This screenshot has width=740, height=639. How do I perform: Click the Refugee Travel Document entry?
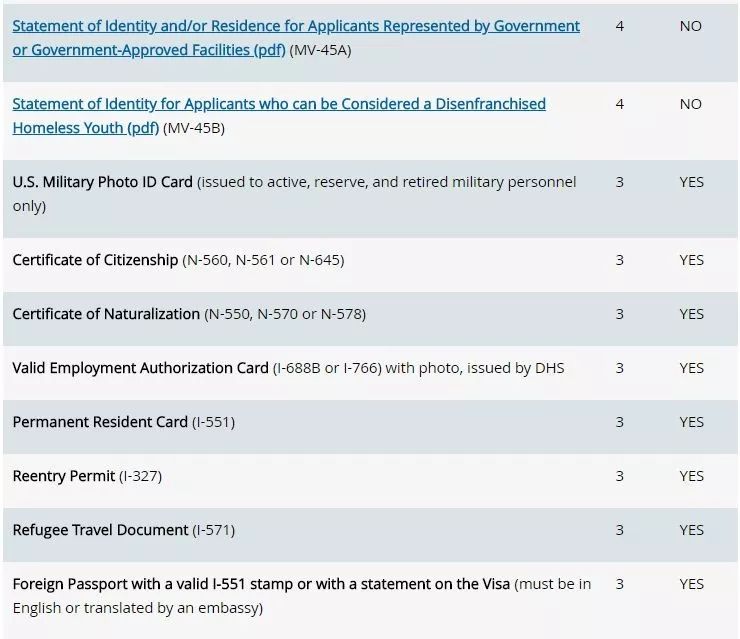tap(124, 530)
